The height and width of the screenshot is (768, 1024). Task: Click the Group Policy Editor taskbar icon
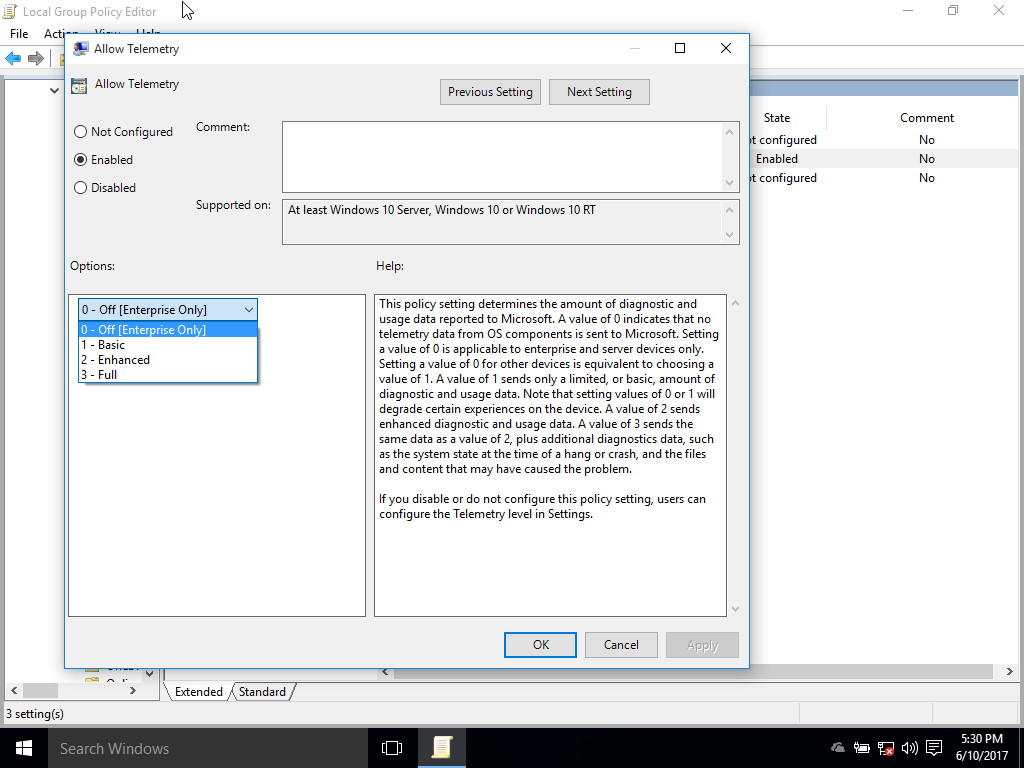point(441,748)
